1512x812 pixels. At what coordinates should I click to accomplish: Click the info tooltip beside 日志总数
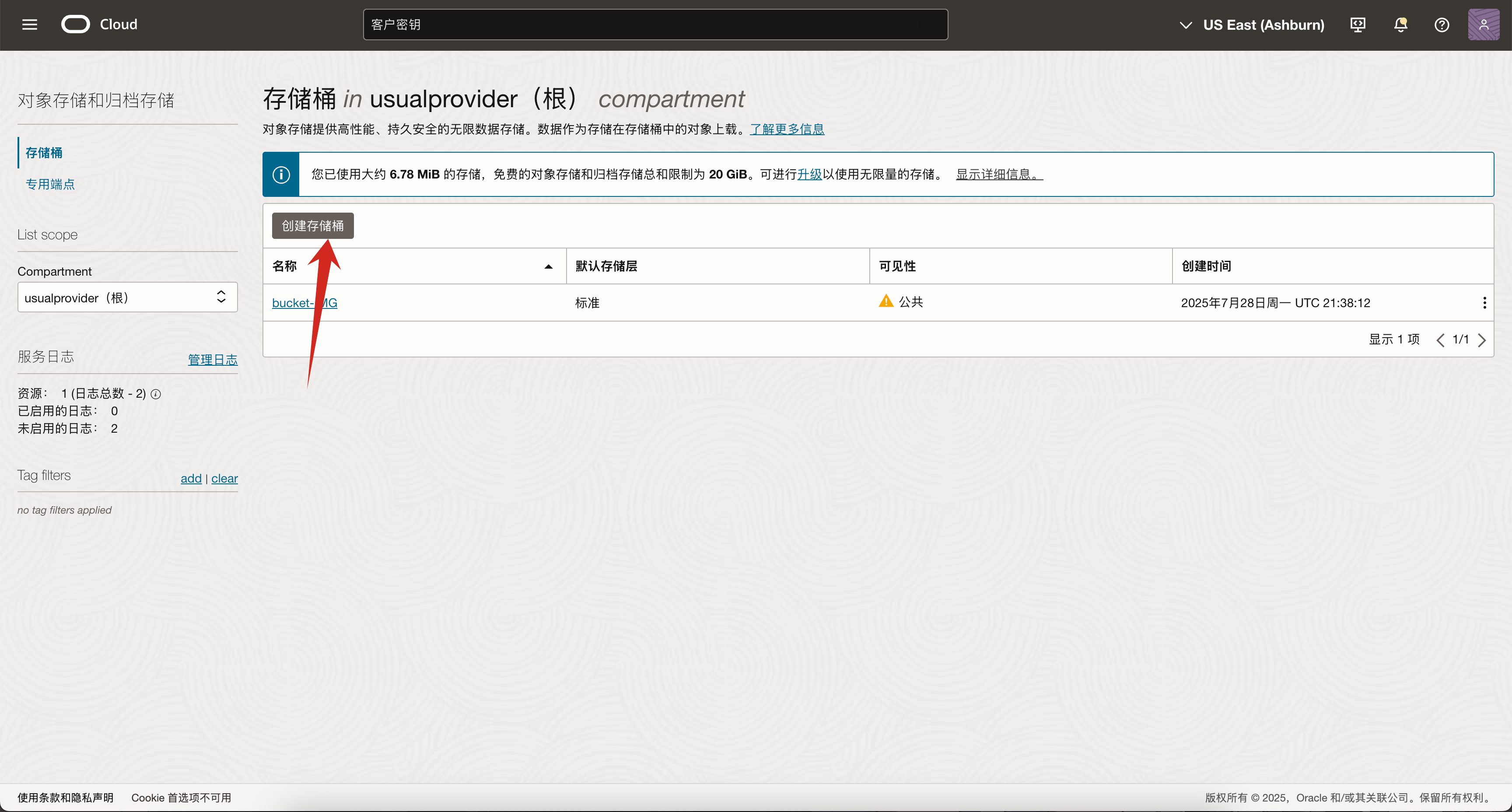click(x=156, y=394)
